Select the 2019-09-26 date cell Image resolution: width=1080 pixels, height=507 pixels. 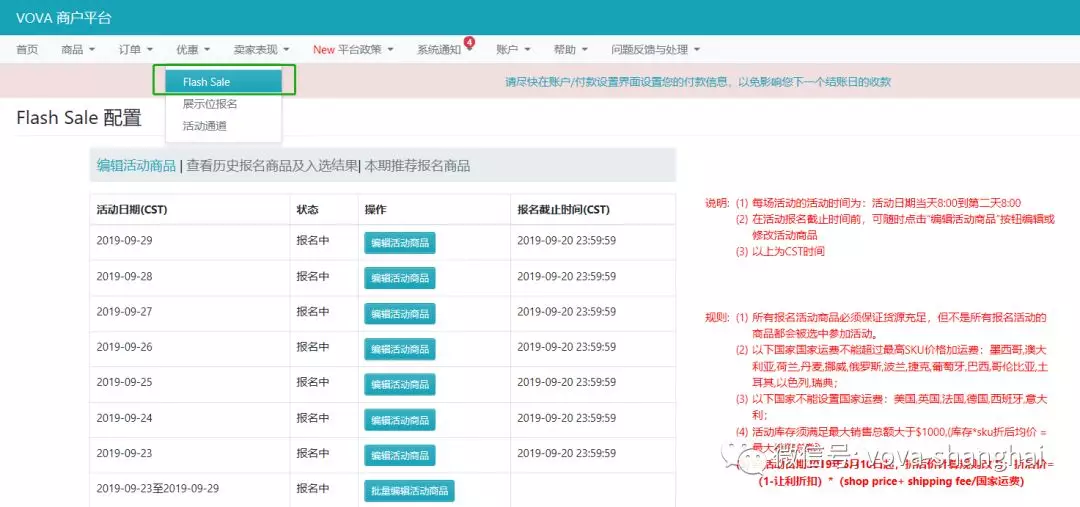pyautogui.click(x=189, y=349)
